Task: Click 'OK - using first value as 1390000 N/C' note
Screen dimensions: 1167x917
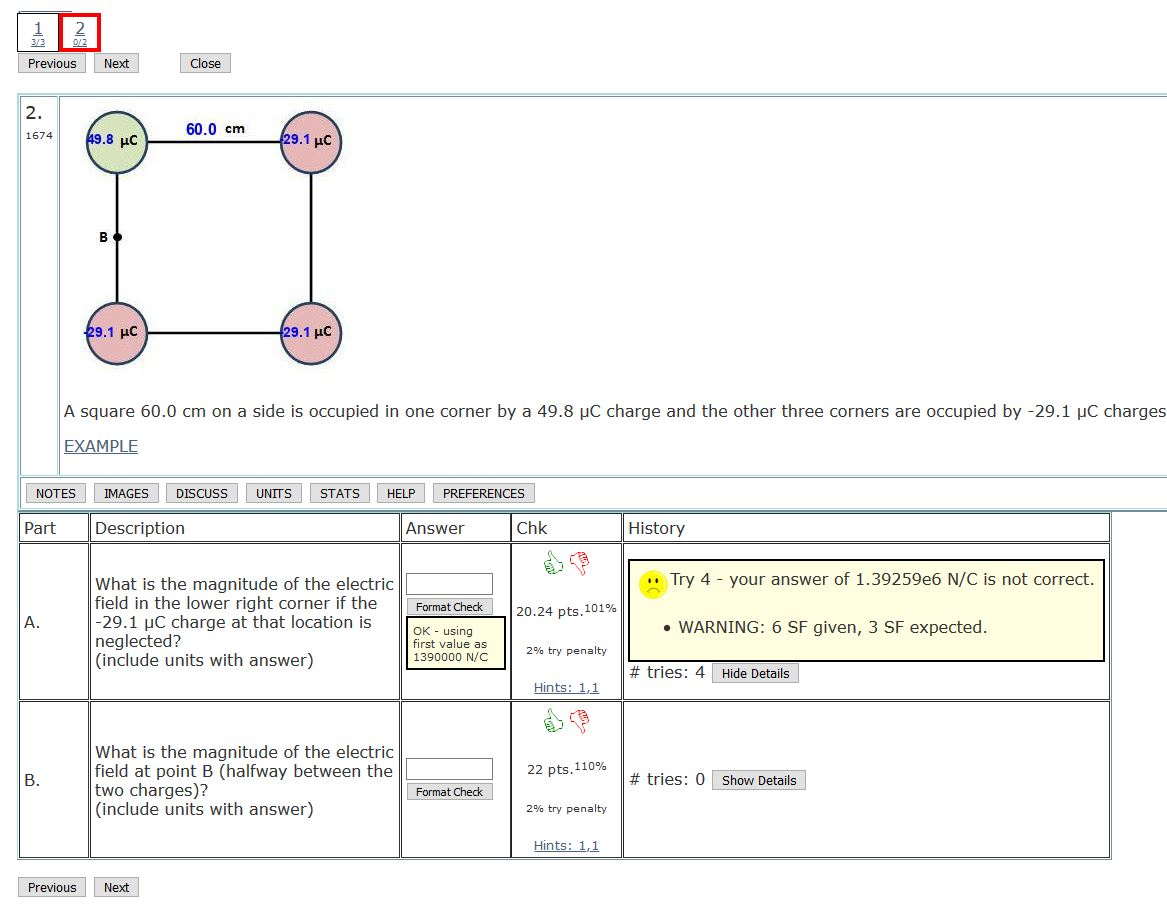Action: pos(455,643)
